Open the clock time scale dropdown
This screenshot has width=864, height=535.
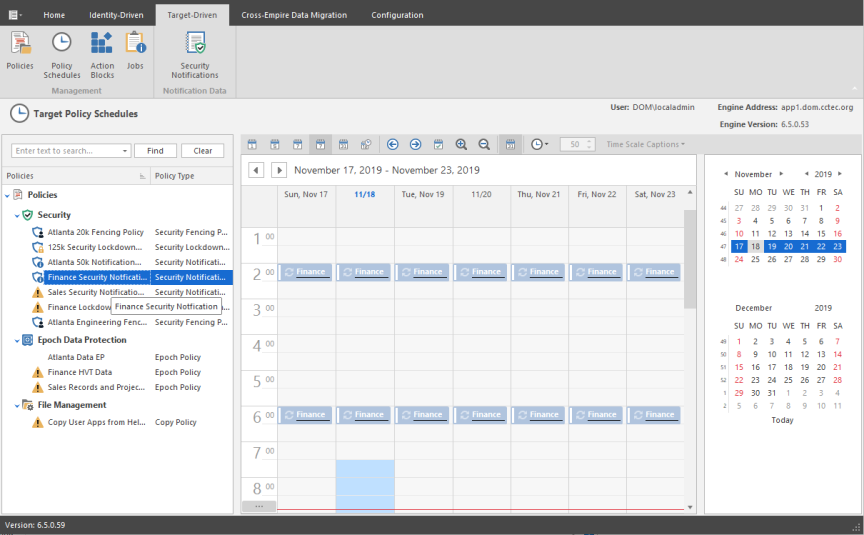[539, 144]
